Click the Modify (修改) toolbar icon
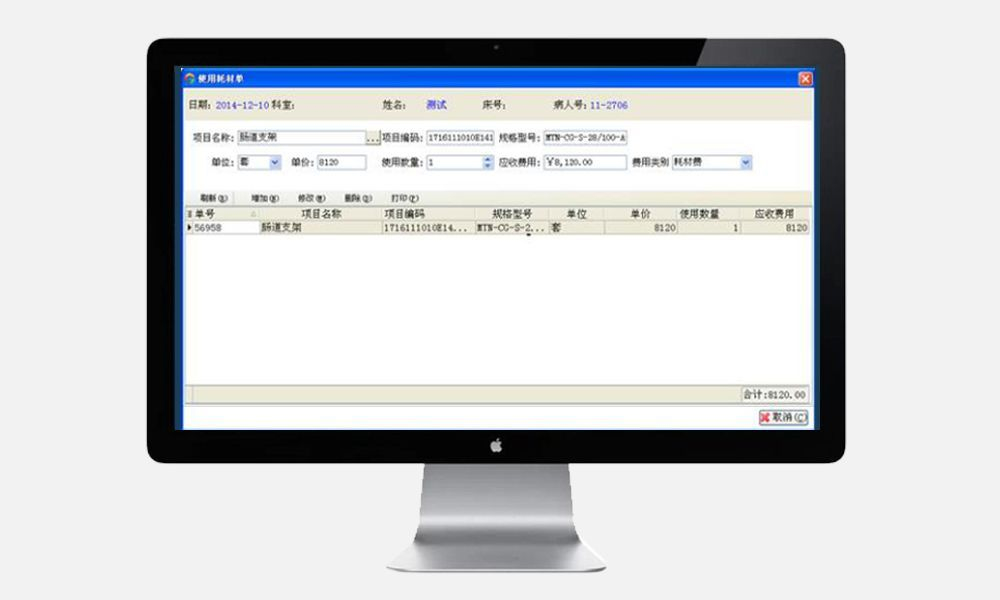Screen dimensions: 1000x600 tap(311, 198)
